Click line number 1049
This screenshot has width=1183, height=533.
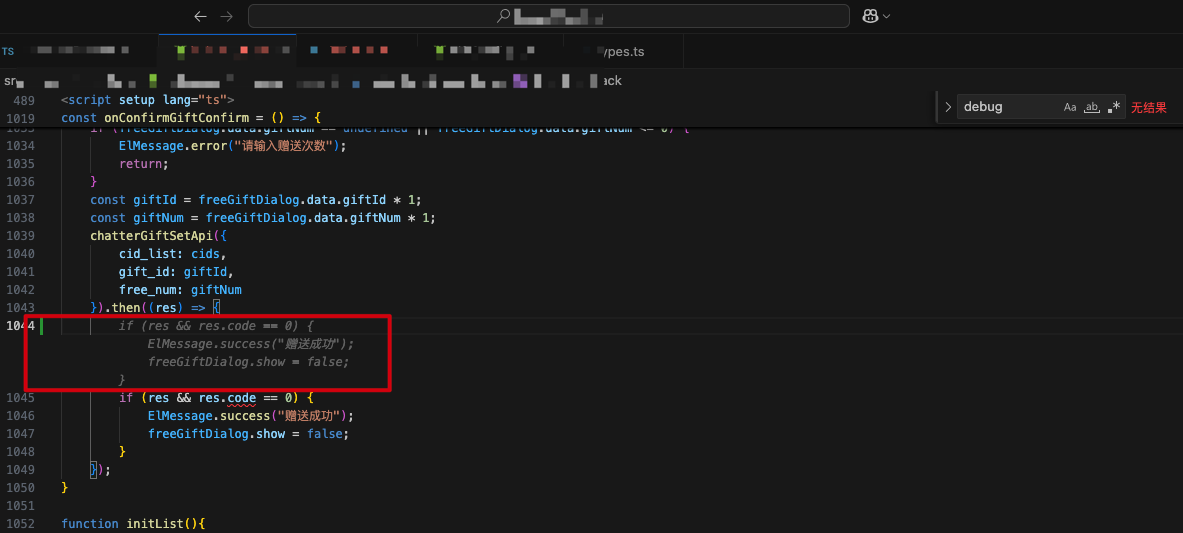pyautogui.click(x=21, y=470)
